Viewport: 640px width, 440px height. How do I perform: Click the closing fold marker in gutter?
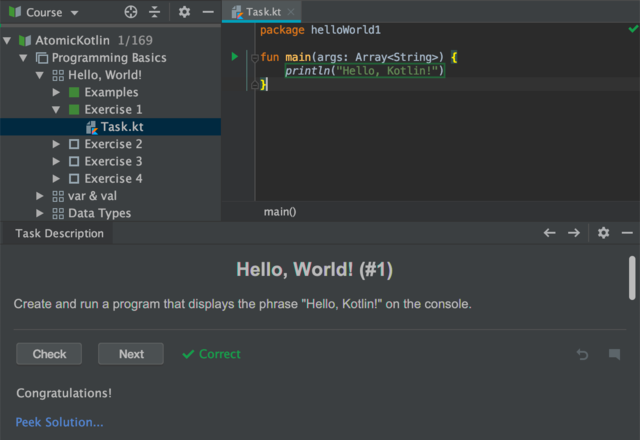click(255, 84)
